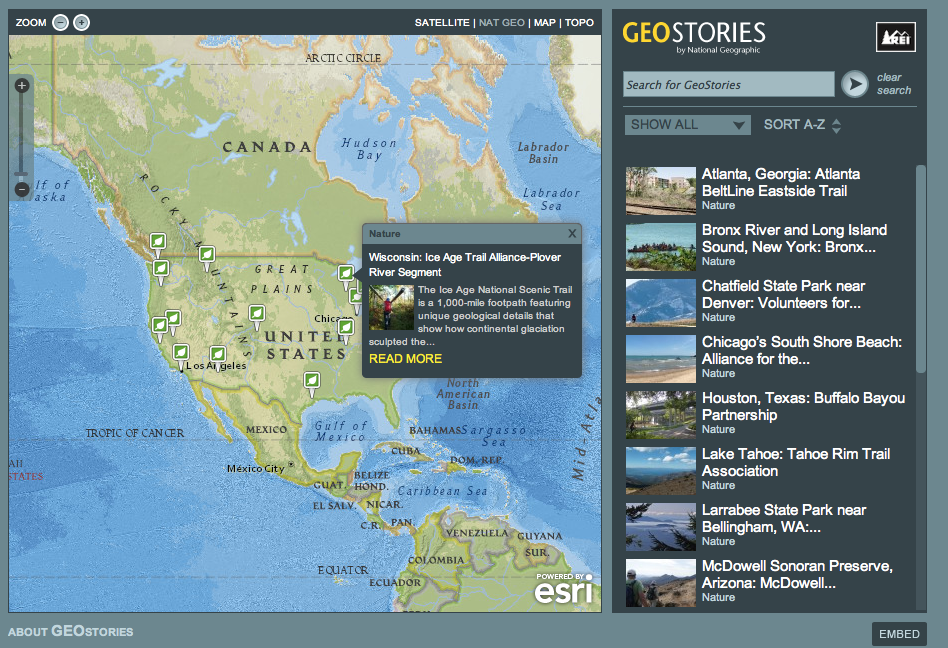Switch to Topo basemap
This screenshot has height=648, width=948.
(579, 22)
